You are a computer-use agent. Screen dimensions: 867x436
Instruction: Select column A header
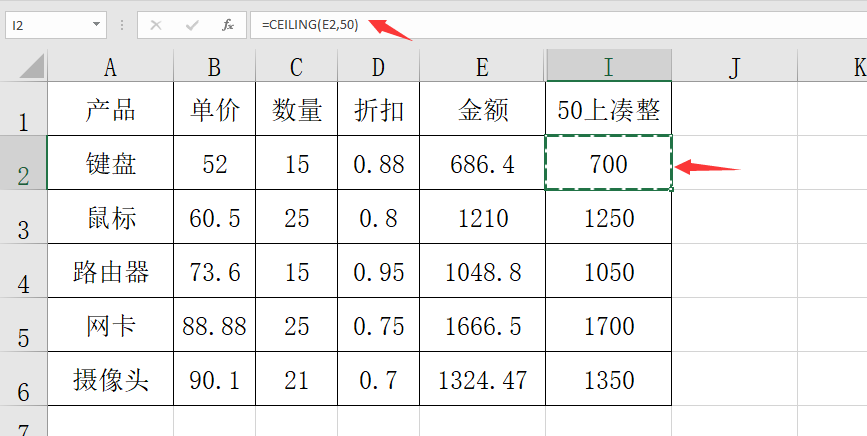tap(110, 67)
